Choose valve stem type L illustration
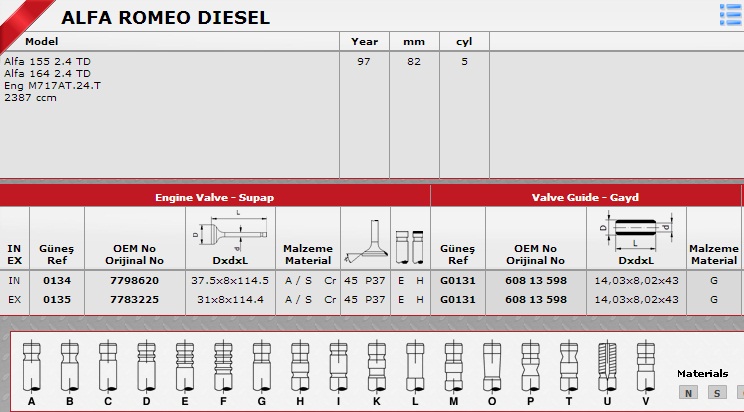The height and width of the screenshot is (412, 744). (414, 365)
